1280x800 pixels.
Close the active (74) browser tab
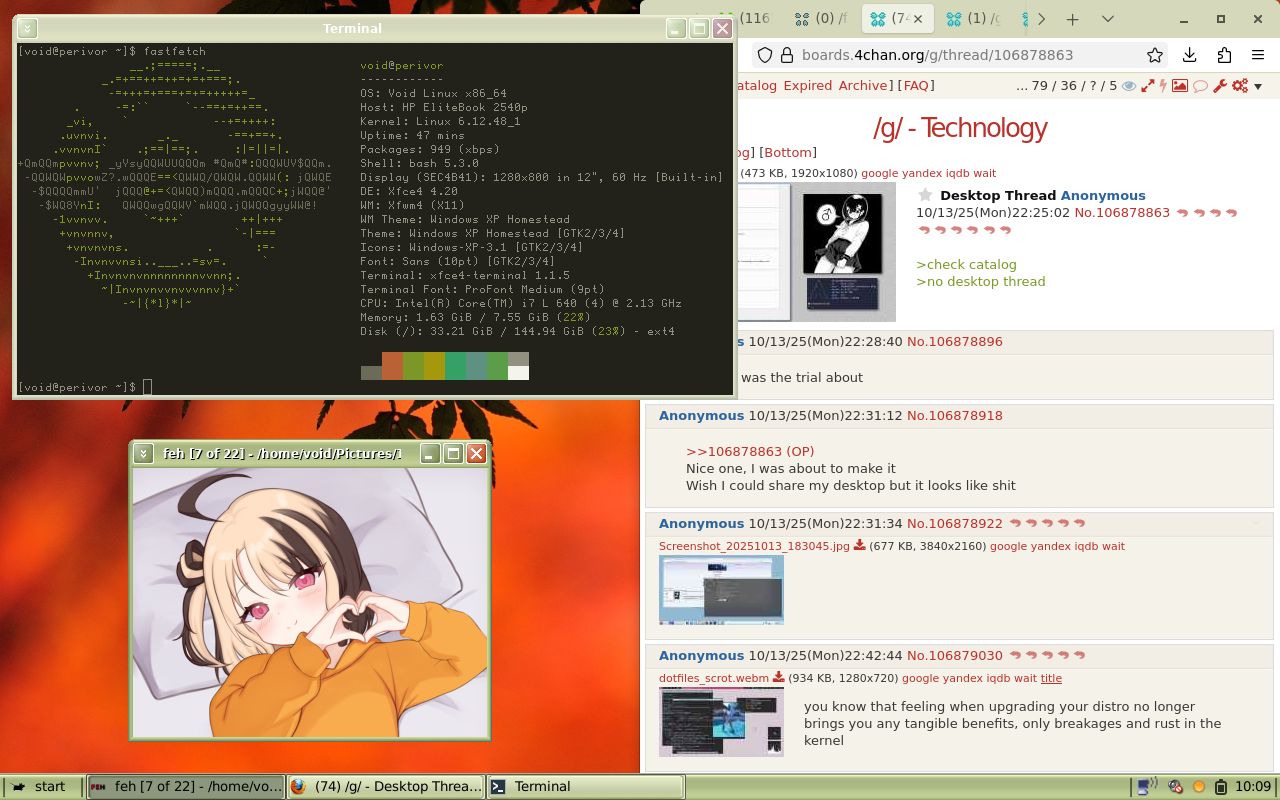point(917,19)
